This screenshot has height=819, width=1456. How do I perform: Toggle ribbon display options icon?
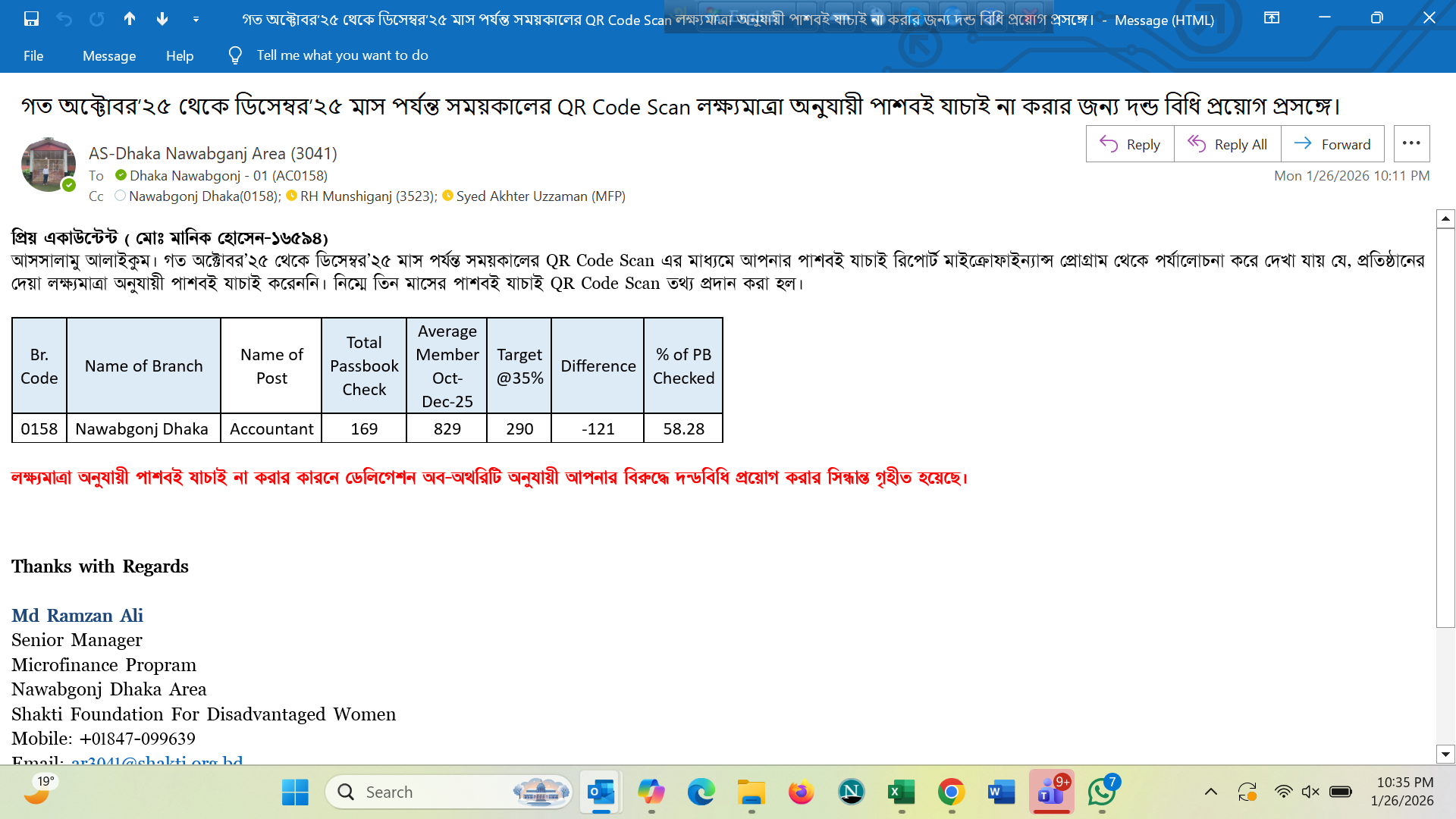point(1272,18)
